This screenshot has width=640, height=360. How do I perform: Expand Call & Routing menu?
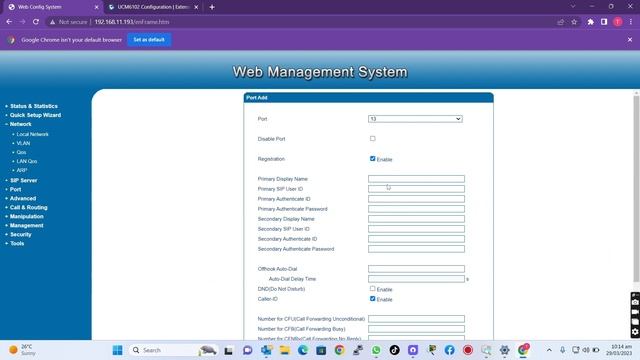coord(29,207)
